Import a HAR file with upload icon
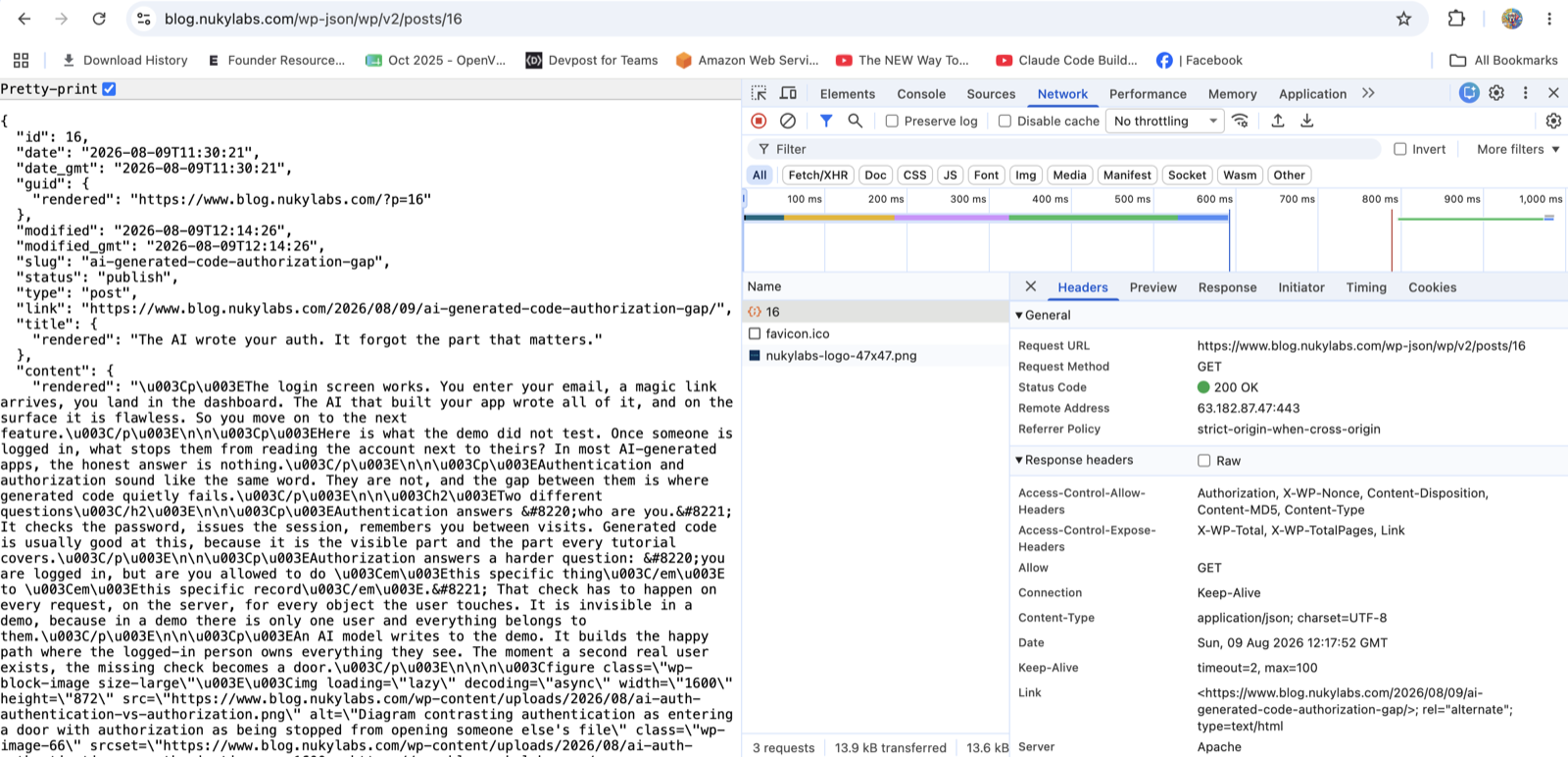The height and width of the screenshot is (757, 1568). click(x=1278, y=121)
